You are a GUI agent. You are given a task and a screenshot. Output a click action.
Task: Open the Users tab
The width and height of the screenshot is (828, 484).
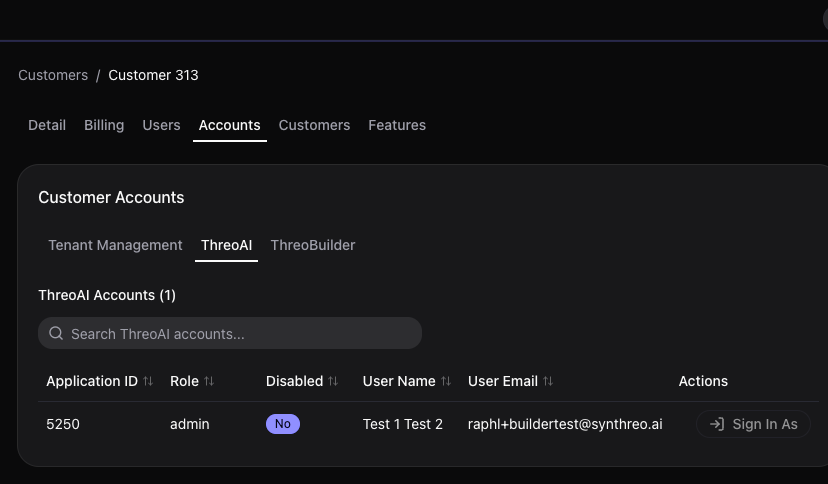tap(161, 125)
